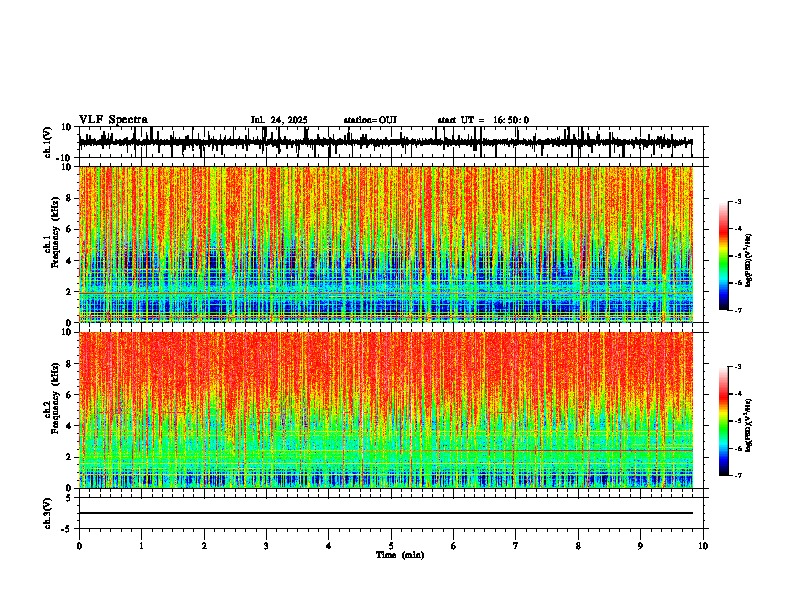This screenshot has width=792, height=612.
Task: Click time axis tick label 1
Action: point(141,546)
